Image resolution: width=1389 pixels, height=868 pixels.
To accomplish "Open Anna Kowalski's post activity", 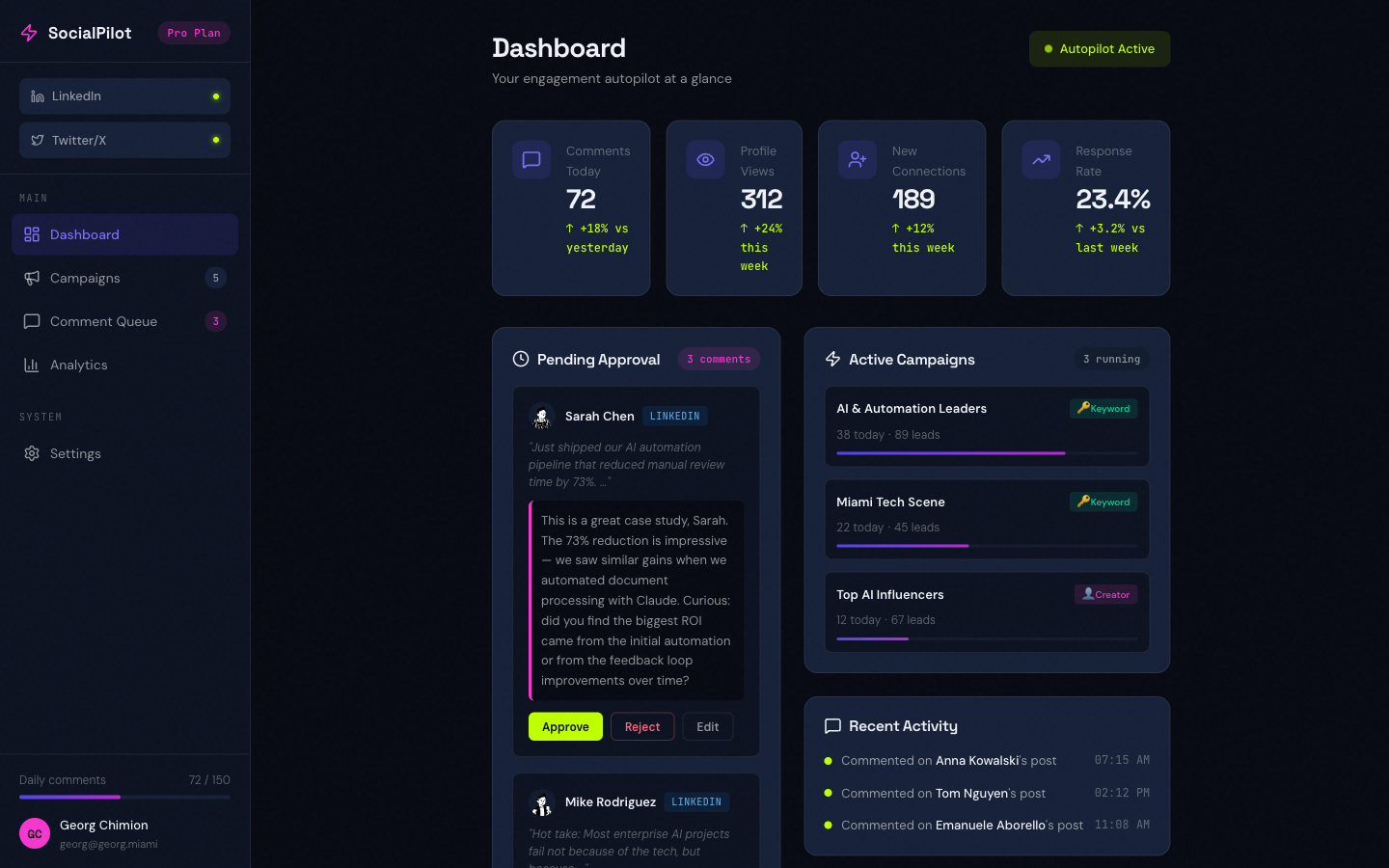I will coord(987,761).
